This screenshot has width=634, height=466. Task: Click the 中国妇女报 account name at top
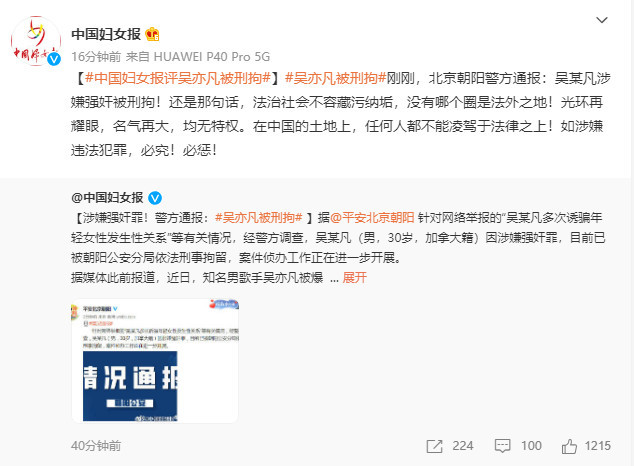106,34
